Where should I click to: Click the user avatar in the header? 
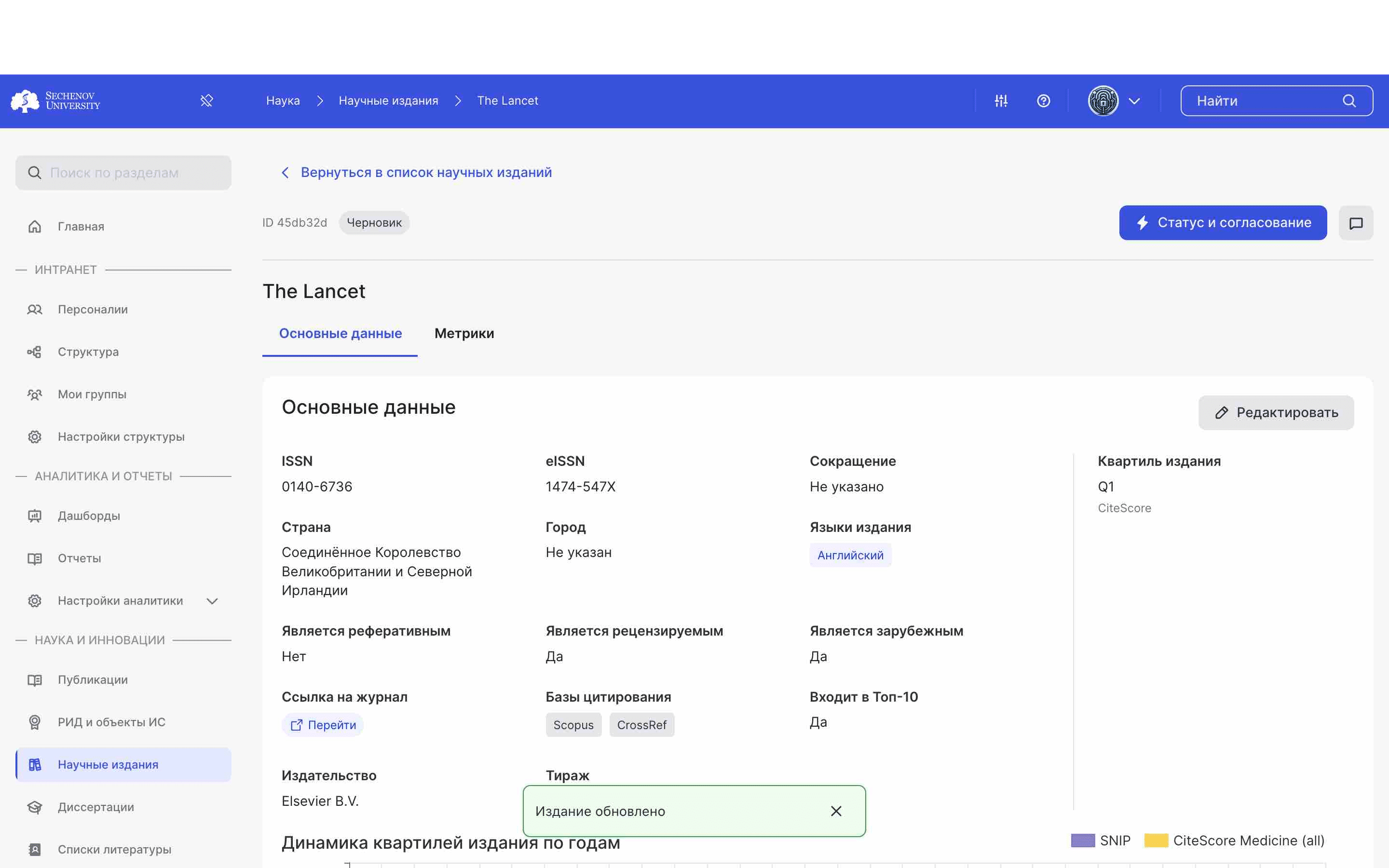pos(1103,101)
